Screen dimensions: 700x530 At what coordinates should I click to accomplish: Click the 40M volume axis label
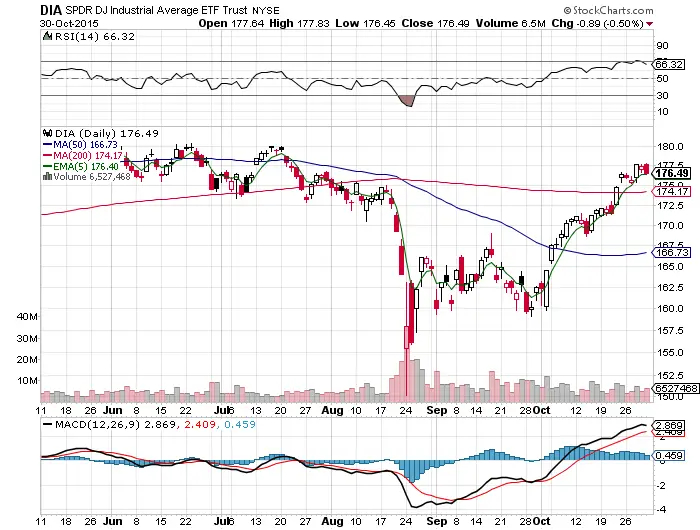tap(27, 317)
